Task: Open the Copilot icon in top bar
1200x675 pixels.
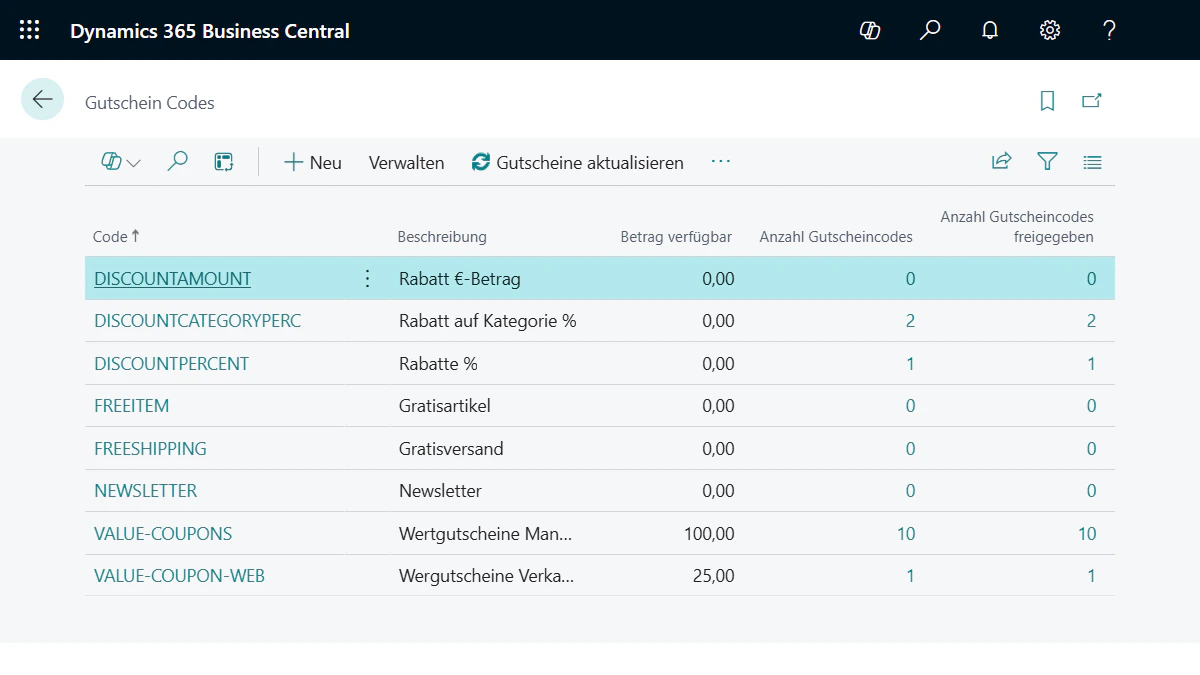Action: 870,30
